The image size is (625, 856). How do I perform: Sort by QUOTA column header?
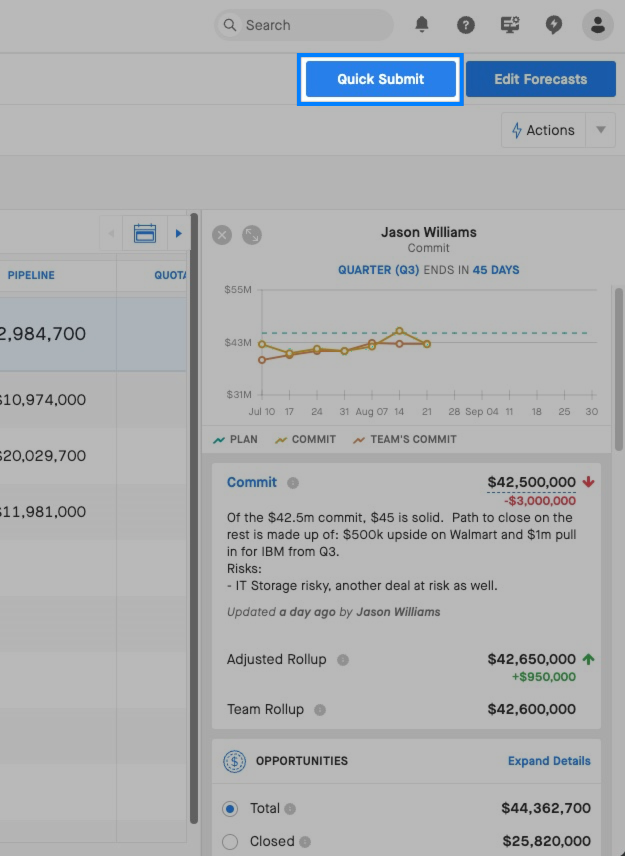click(x=170, y=275)
